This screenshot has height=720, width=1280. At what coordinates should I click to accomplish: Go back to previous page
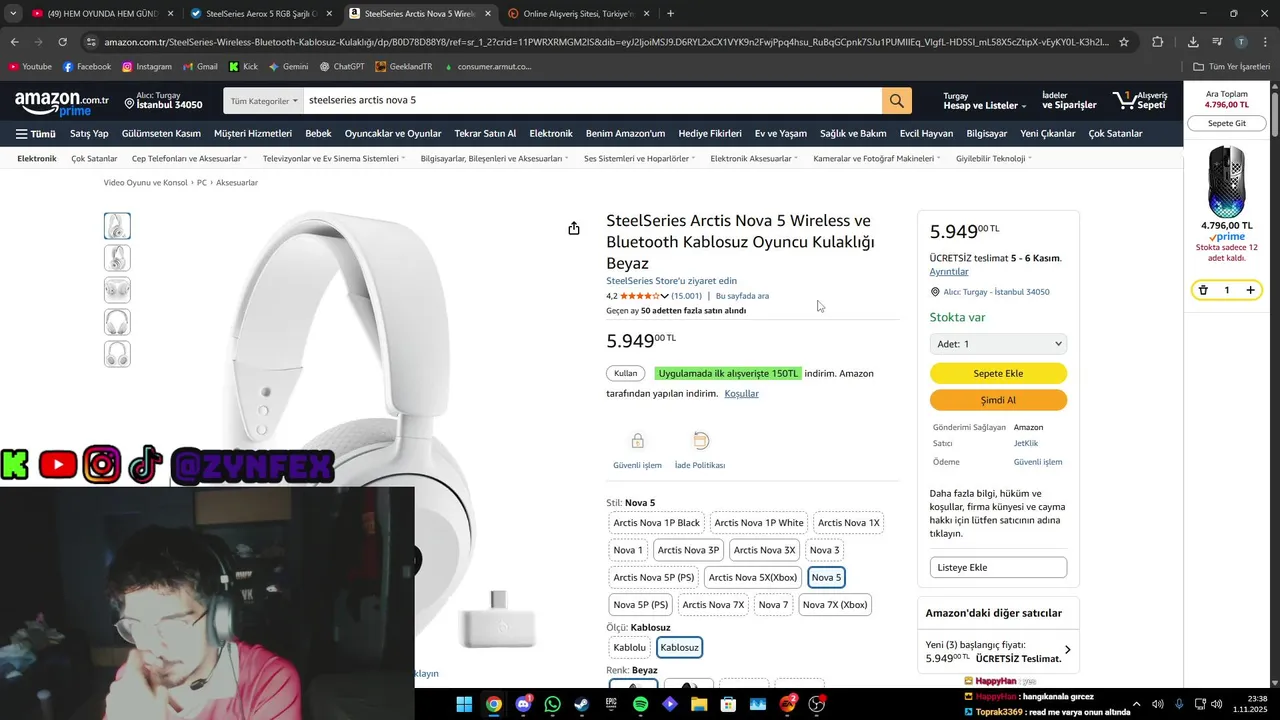pyautogui.click(x=14, y=42)
